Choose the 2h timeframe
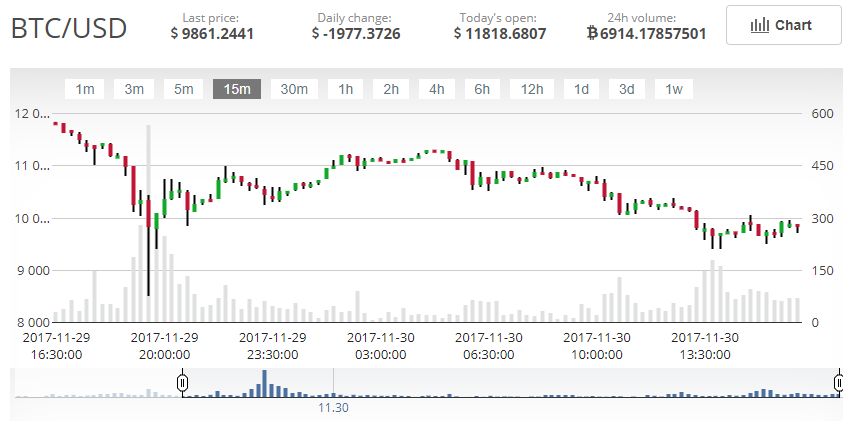The height and width of the screenshot is (426, 863). (391, 89)
